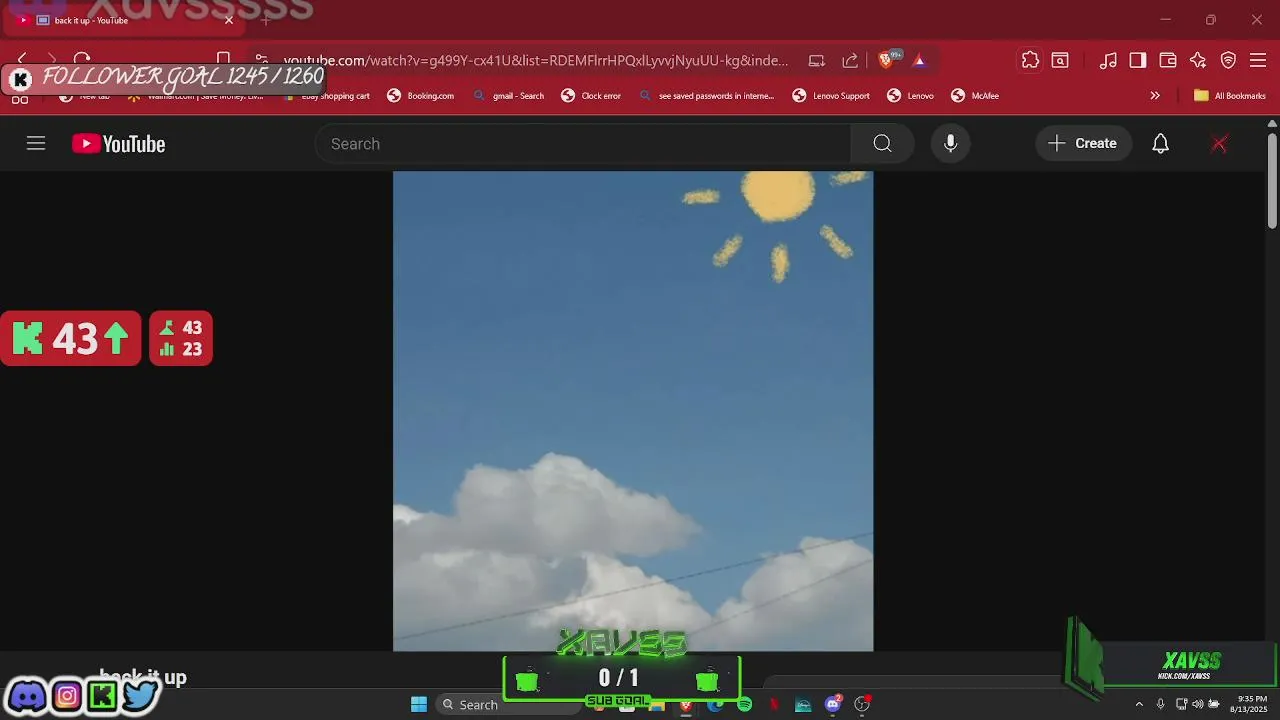Start voice search with microphone icon
This screenshot has height=720, width=1280.
point(950,144)
